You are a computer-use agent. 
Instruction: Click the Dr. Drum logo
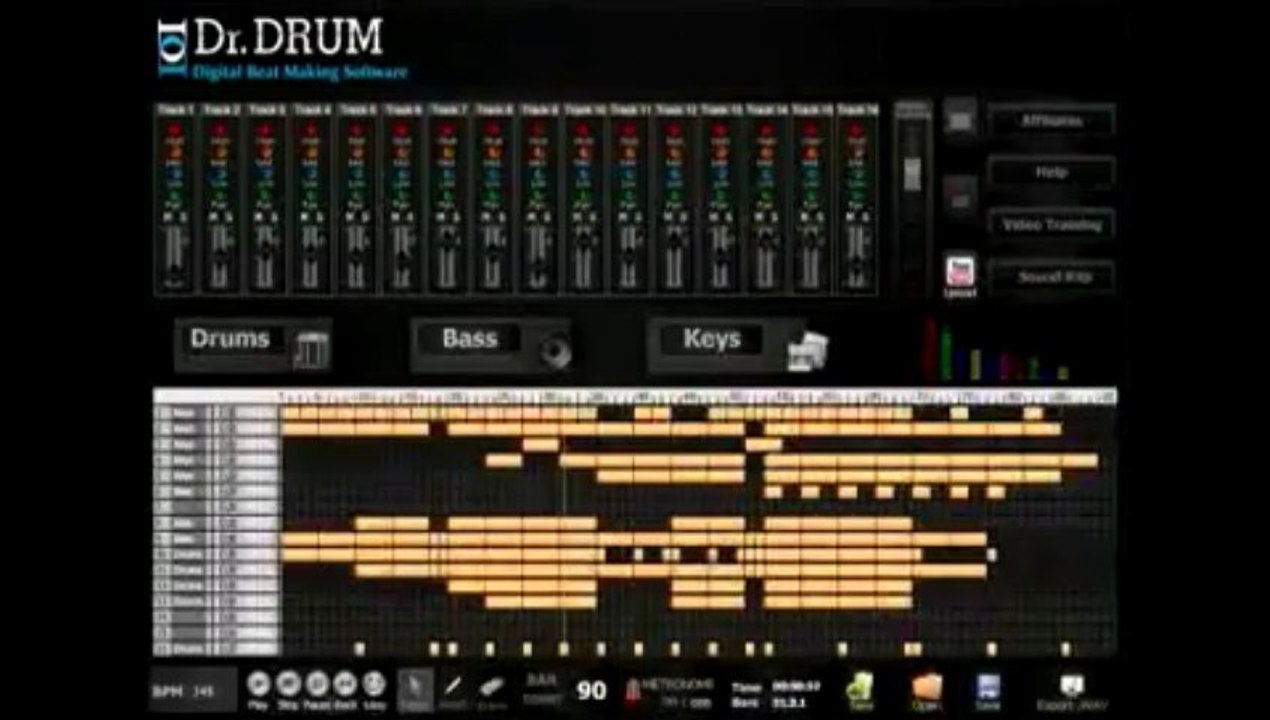[283, 48]
